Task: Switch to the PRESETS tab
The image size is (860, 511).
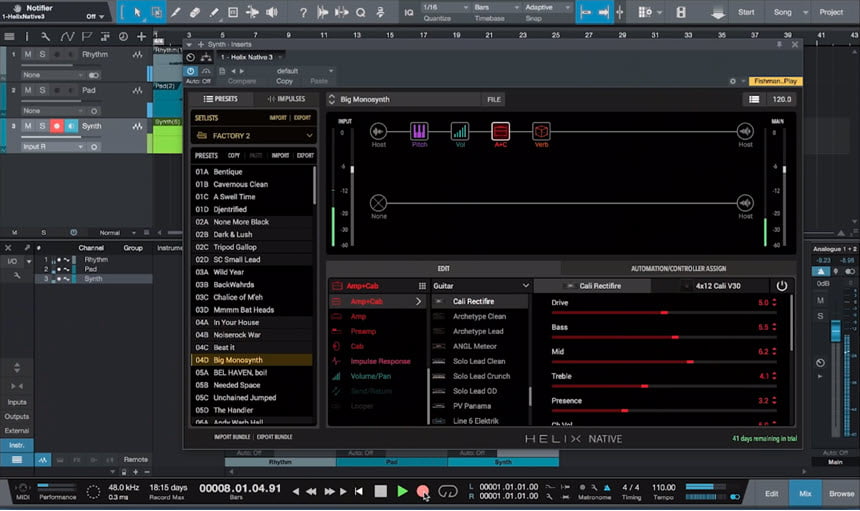Action: pyautogui.click(x=221, y=99)
